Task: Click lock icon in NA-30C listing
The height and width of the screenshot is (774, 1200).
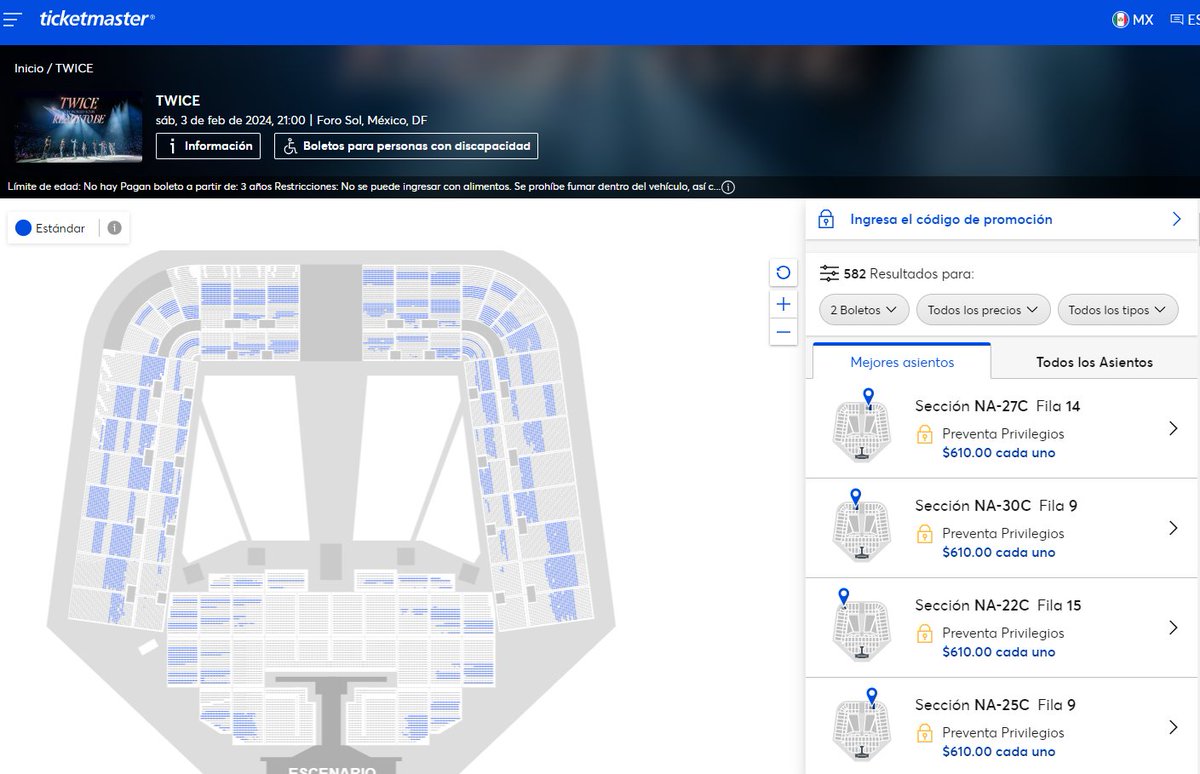Action: coord(925,533)
